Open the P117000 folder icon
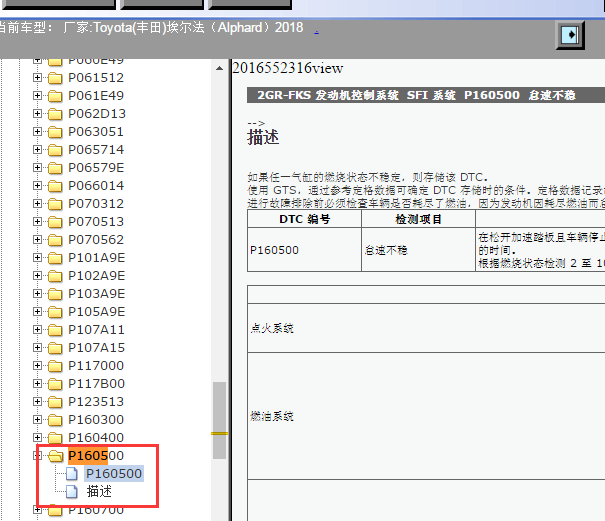 (x=55, y=366)
